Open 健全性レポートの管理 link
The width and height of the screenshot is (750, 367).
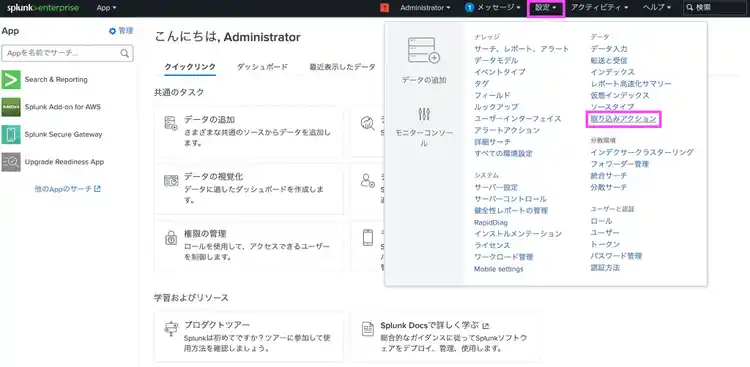[511, 211]
